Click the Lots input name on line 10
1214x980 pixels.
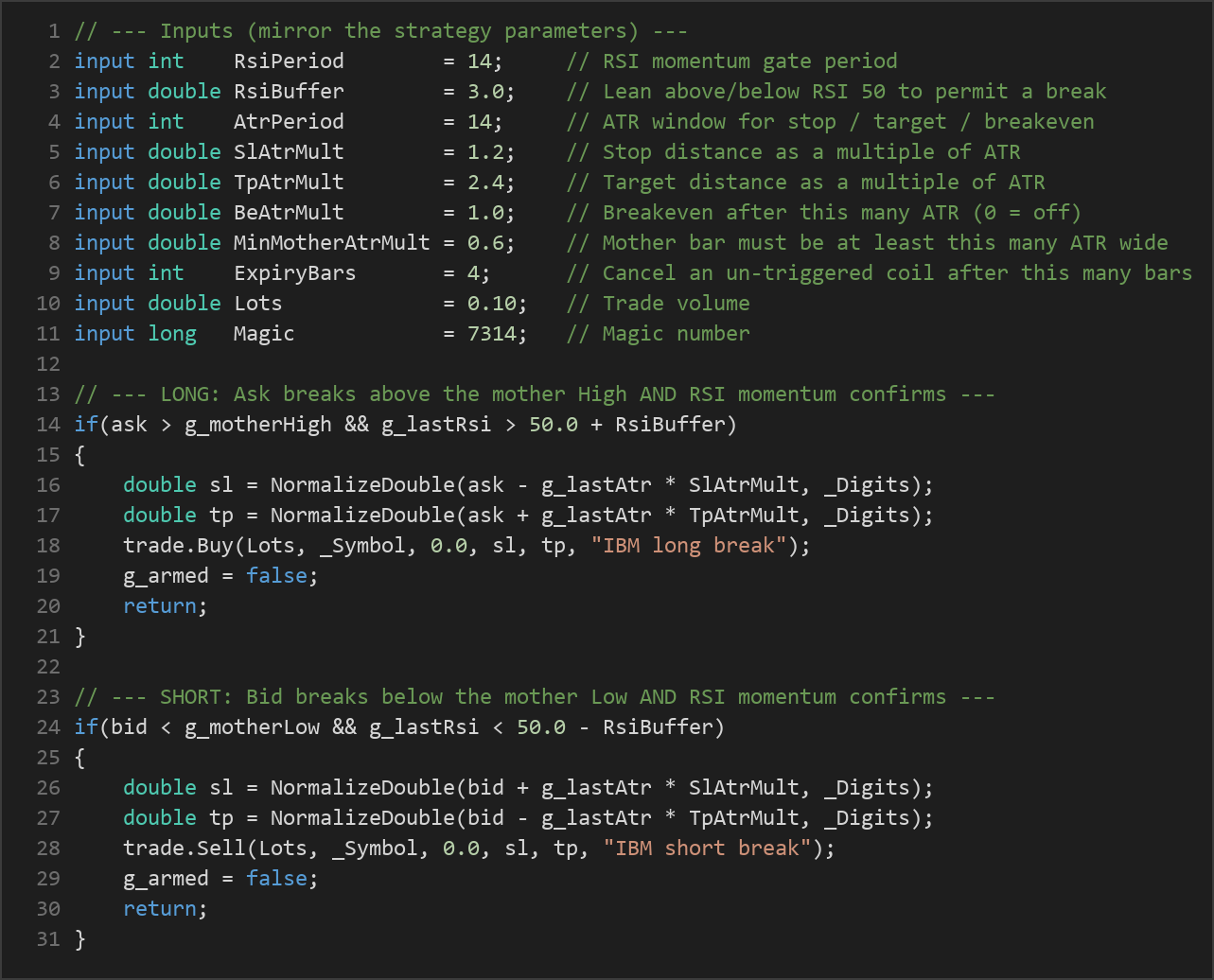pos(258,304)
